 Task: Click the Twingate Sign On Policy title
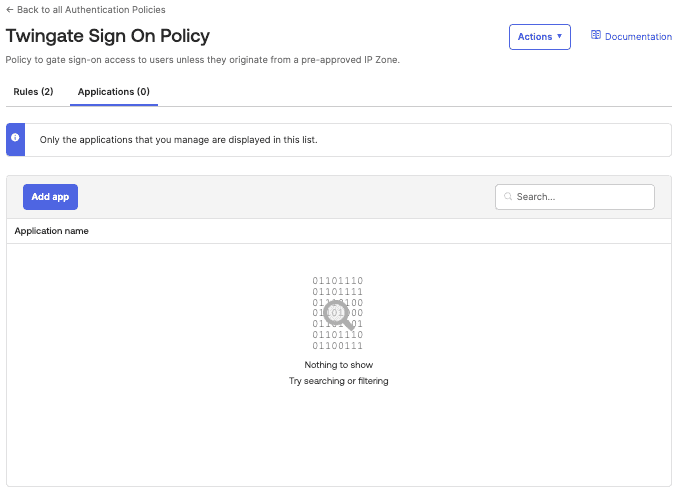[x=108, y=36]
